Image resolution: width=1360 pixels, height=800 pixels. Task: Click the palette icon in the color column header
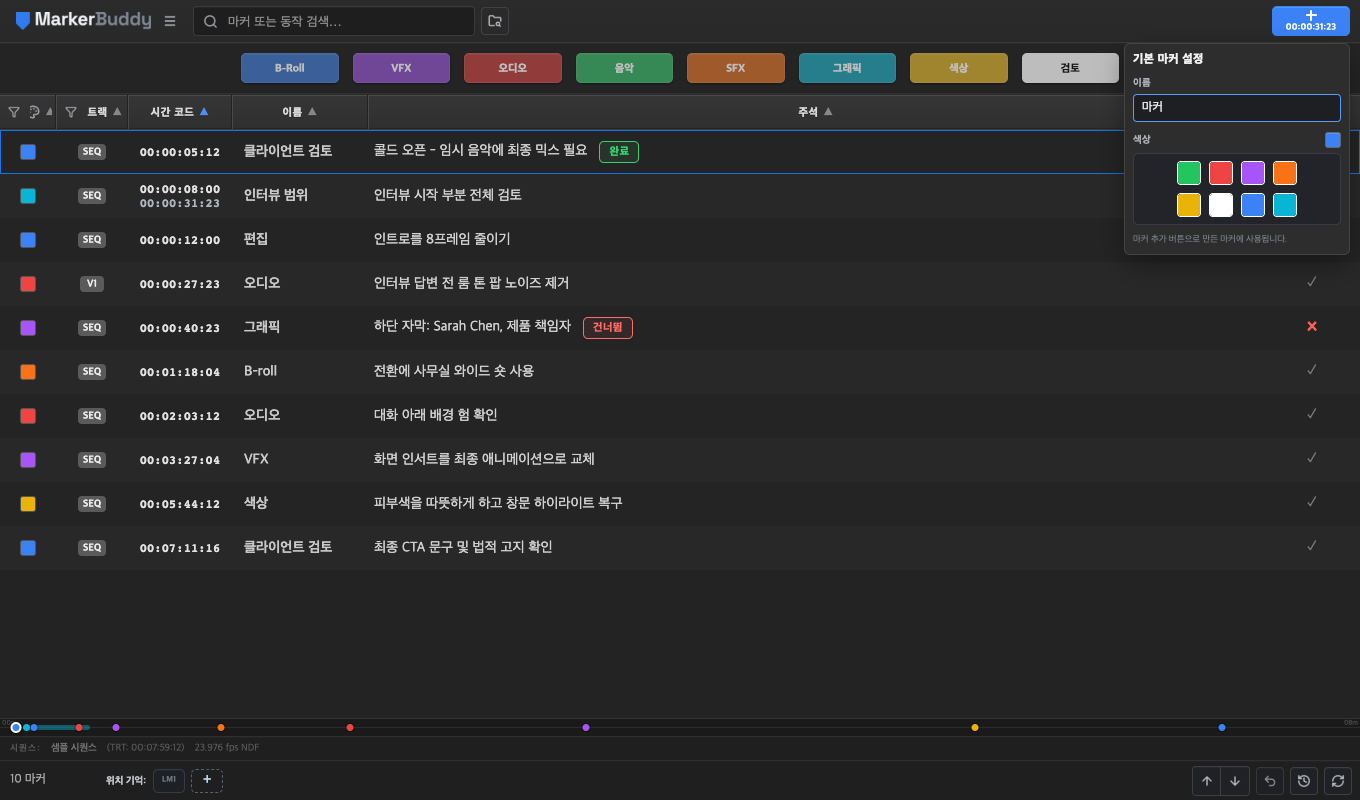tap(35, 112)
